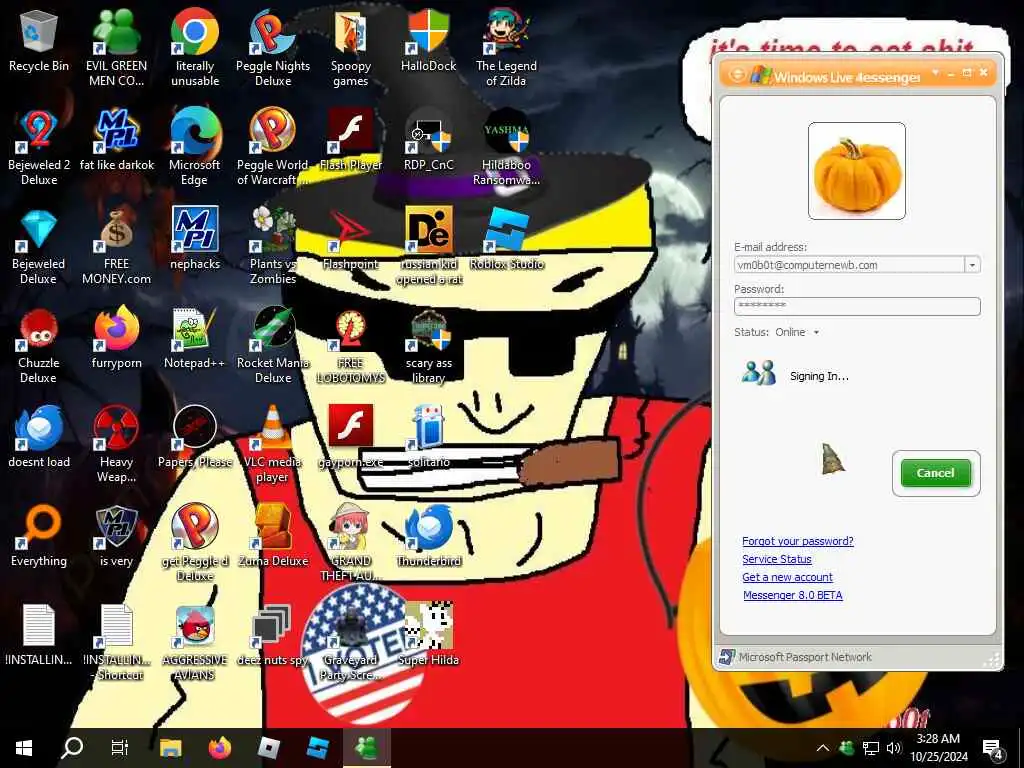Image resolution: width=1024 pixels, height=768 pixels.
Task: Open the volume tray icon
Action: point(893,748)
